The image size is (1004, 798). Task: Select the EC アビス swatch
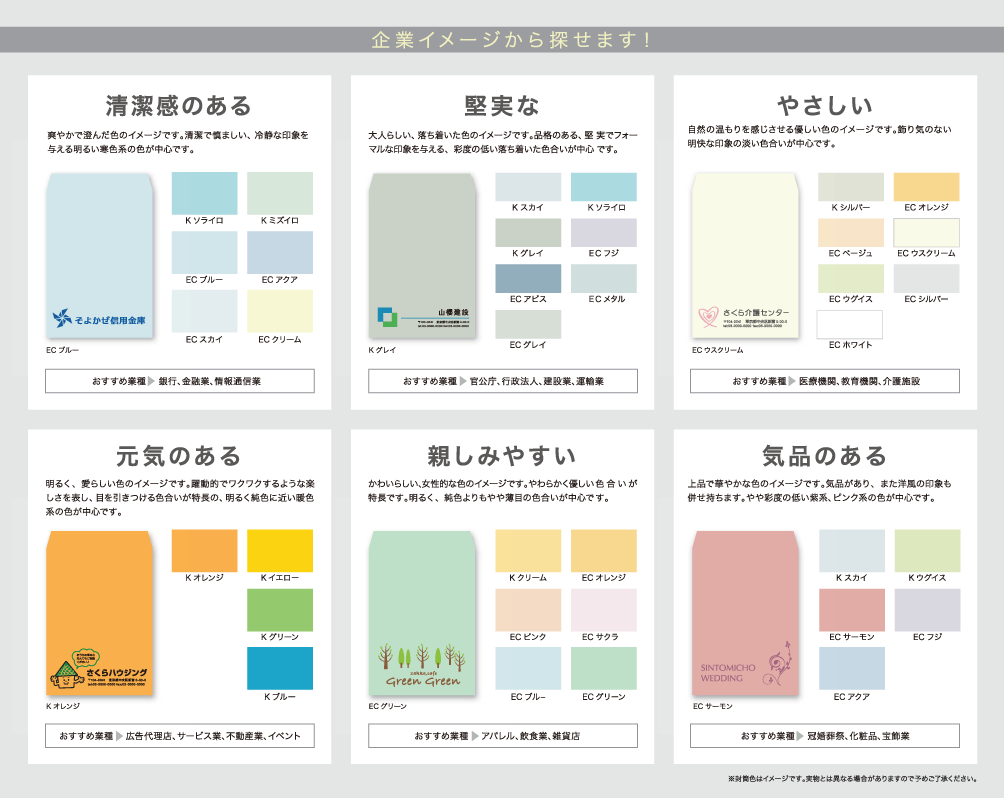[528, 278]
